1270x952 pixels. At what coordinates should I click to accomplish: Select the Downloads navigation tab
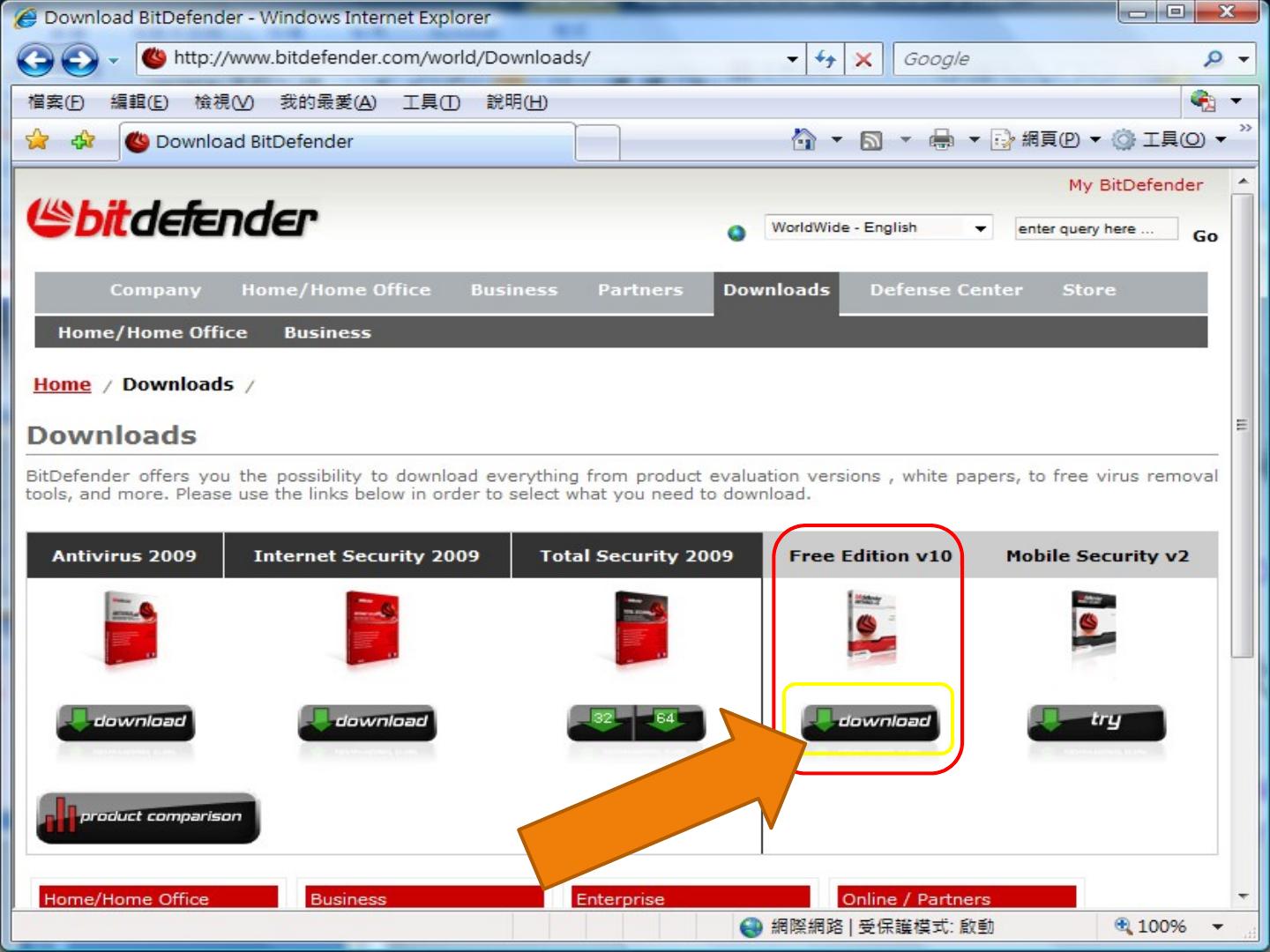pos(776,291)
